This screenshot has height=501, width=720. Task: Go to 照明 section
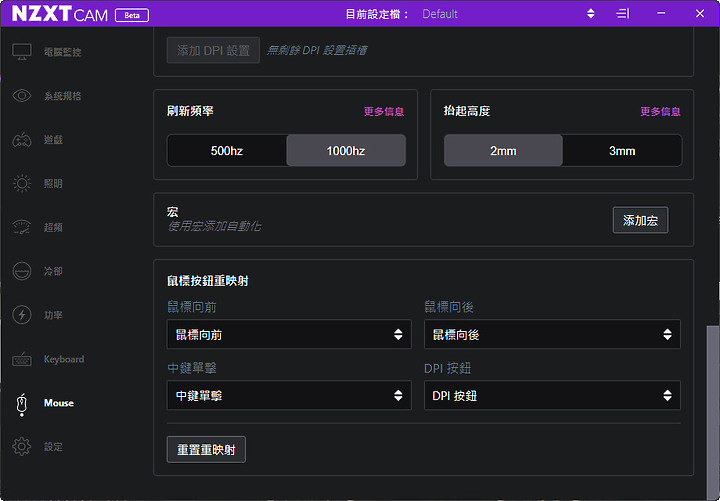point(53,184)
